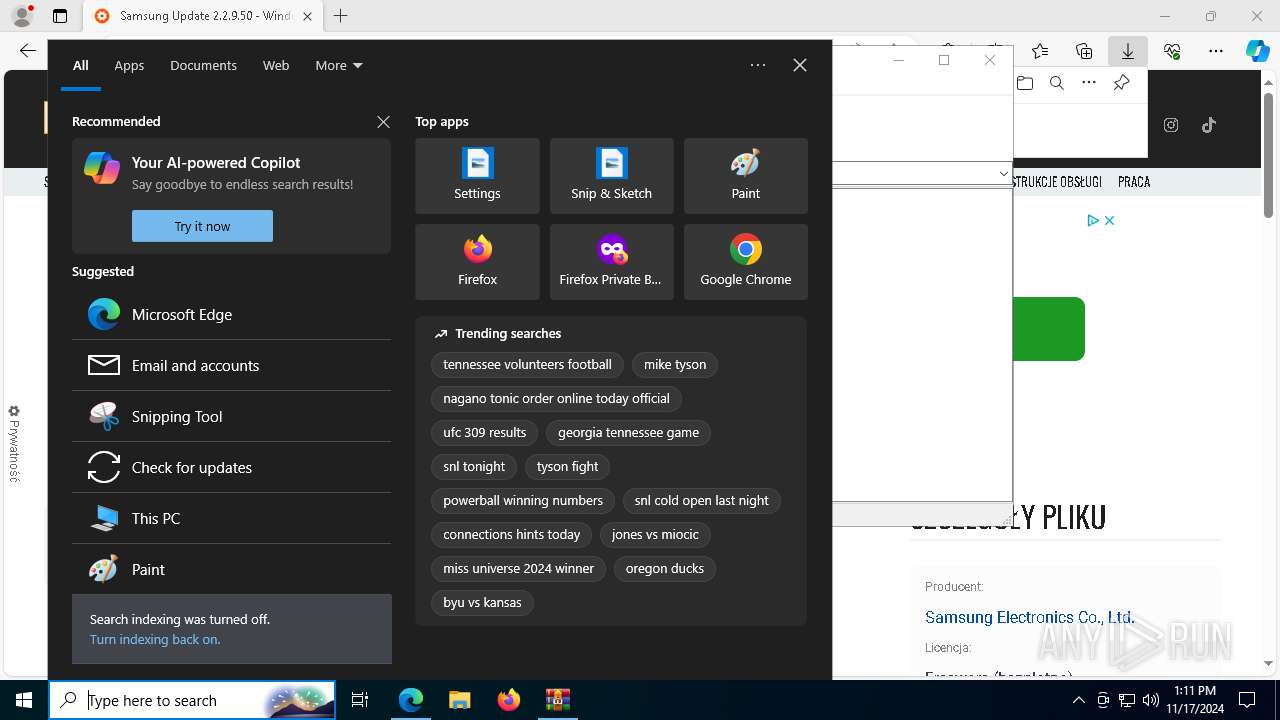Viewport: 1280px width, 720px height.
Task: Click Windows Start button
Action: [x=24, y=700]
